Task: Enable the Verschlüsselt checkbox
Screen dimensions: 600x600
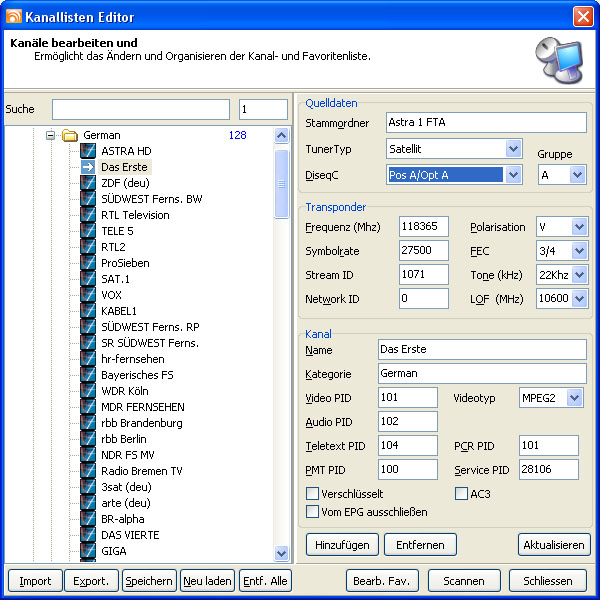Action: [x=313, y=494]
